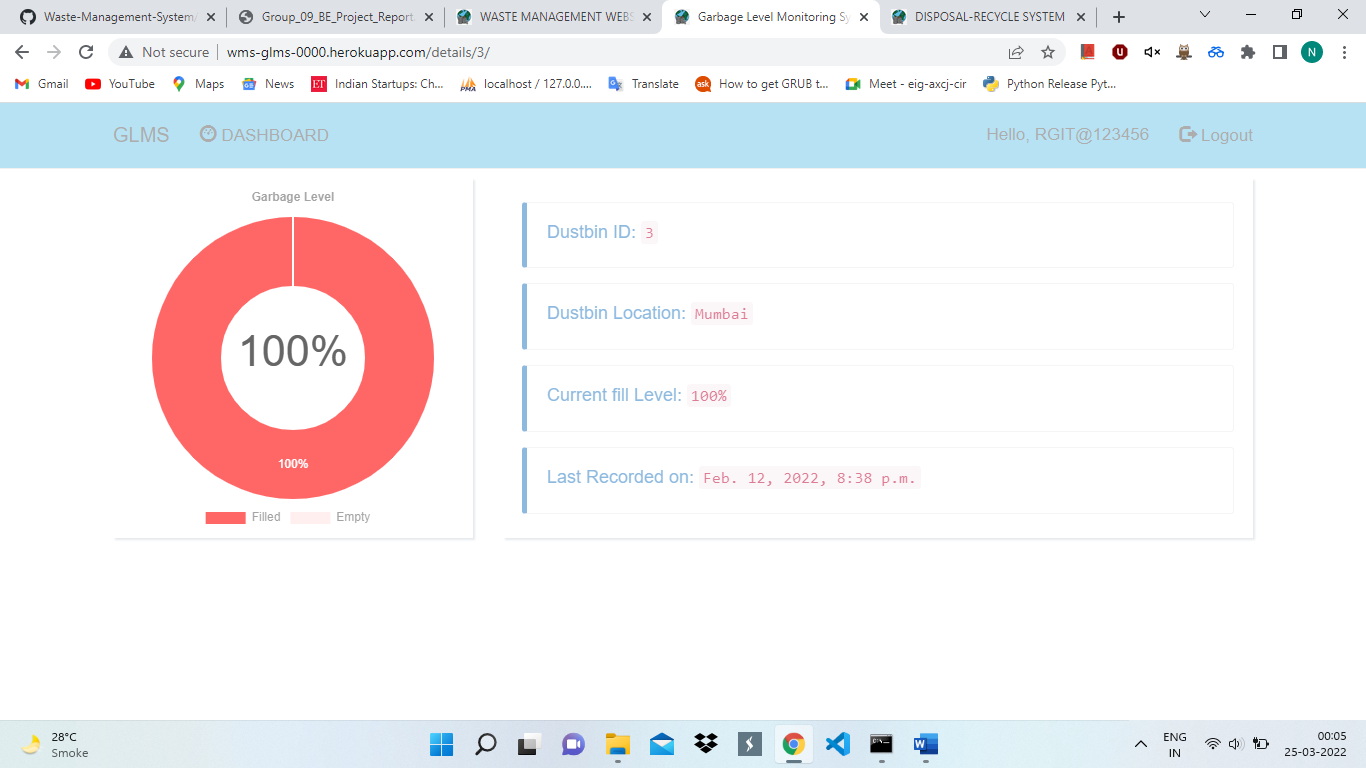This screenshot has width=1366, height=768.
Task: Click the browser back arrow
Action: pyautogui.click(x=22, y=52)
